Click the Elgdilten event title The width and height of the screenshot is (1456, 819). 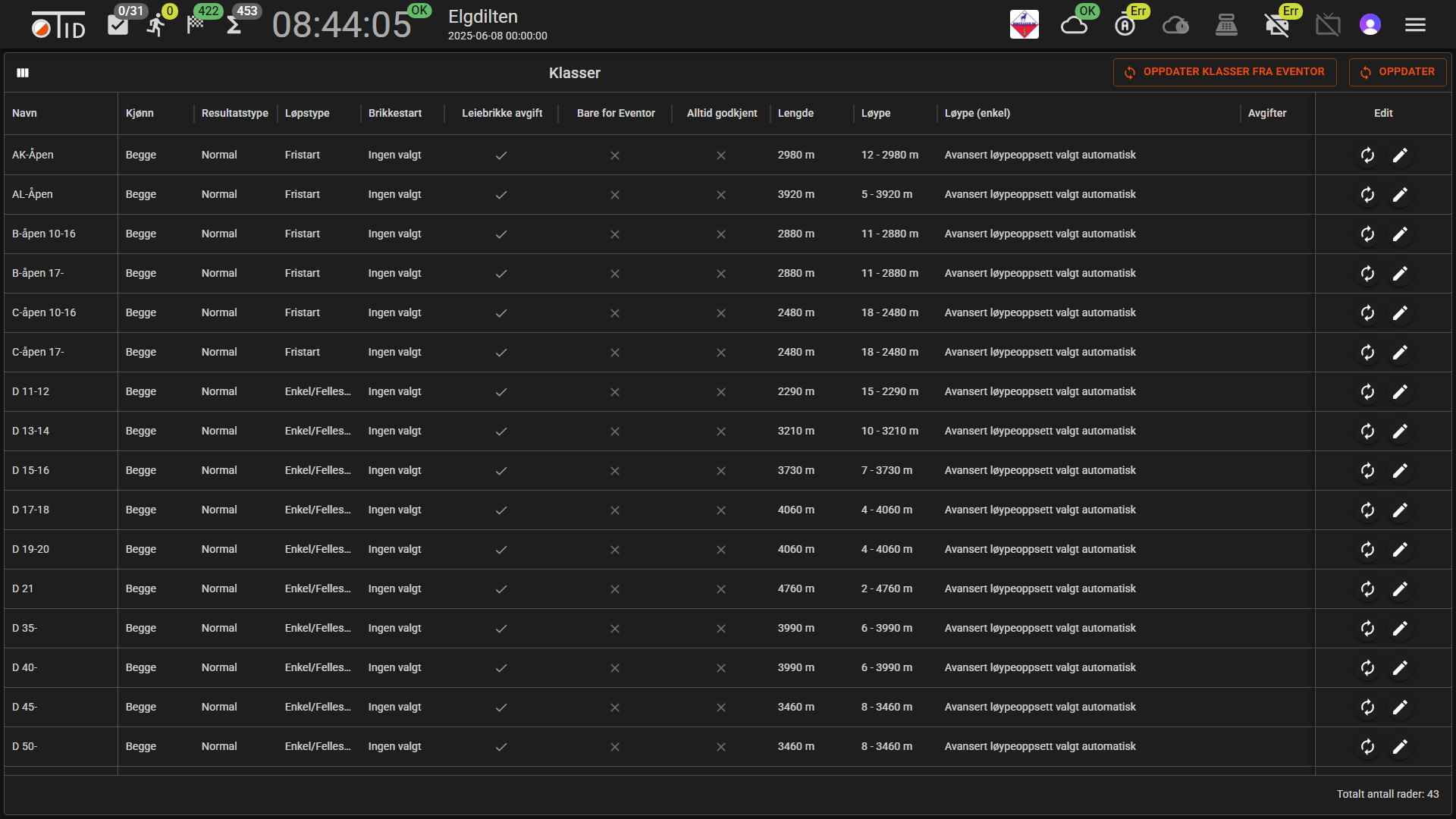tap(483, 17)
